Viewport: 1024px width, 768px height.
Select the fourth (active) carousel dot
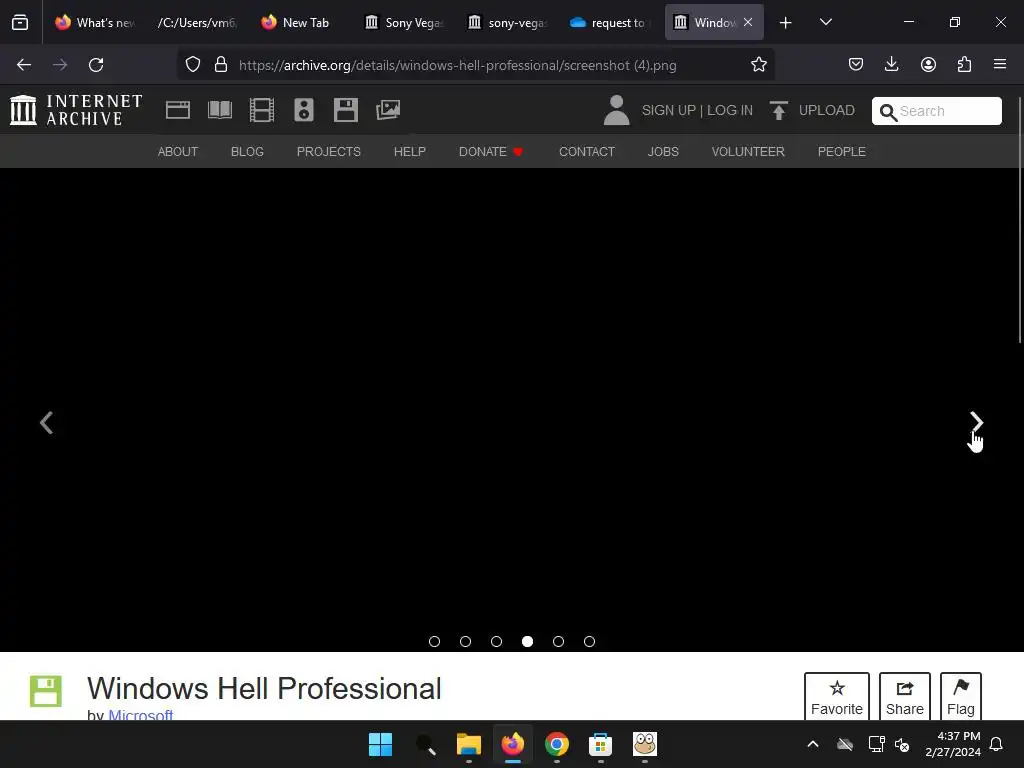click(528, 641)
